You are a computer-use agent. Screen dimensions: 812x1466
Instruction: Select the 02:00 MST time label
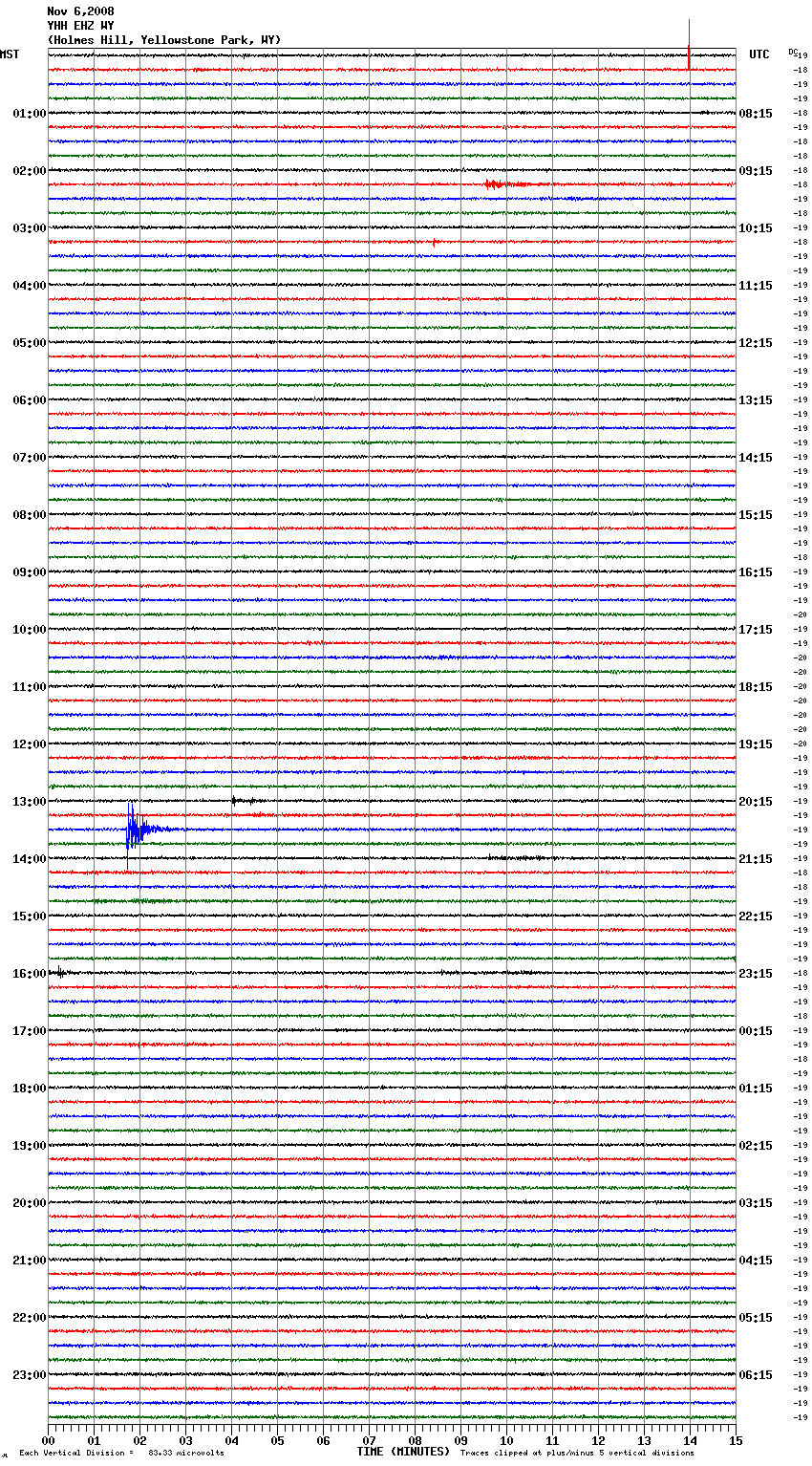click(30, 171)
